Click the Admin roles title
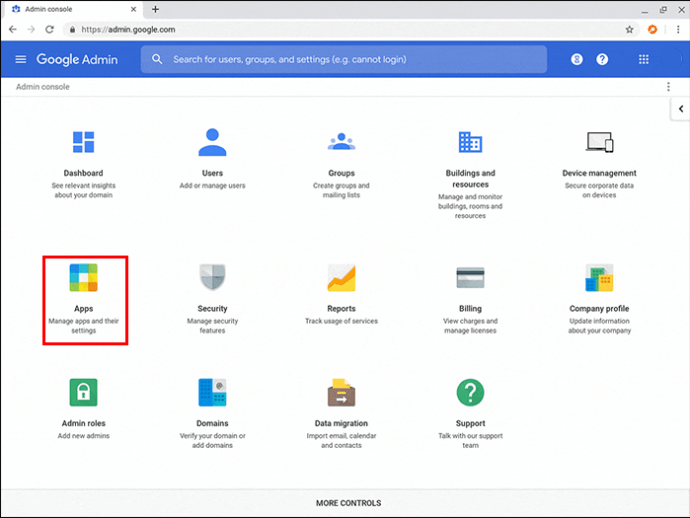Screen dimensions: 690x518 coord(83,423)
